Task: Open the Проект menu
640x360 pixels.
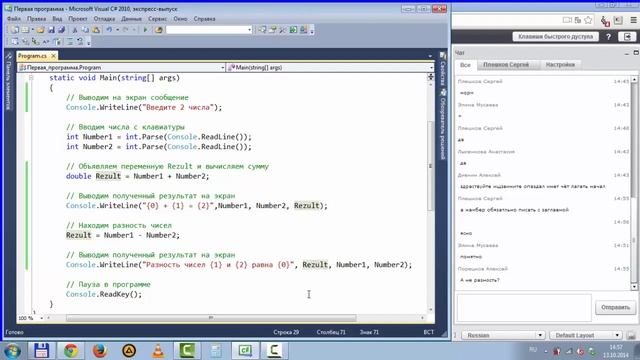Action: coord(78,19)
